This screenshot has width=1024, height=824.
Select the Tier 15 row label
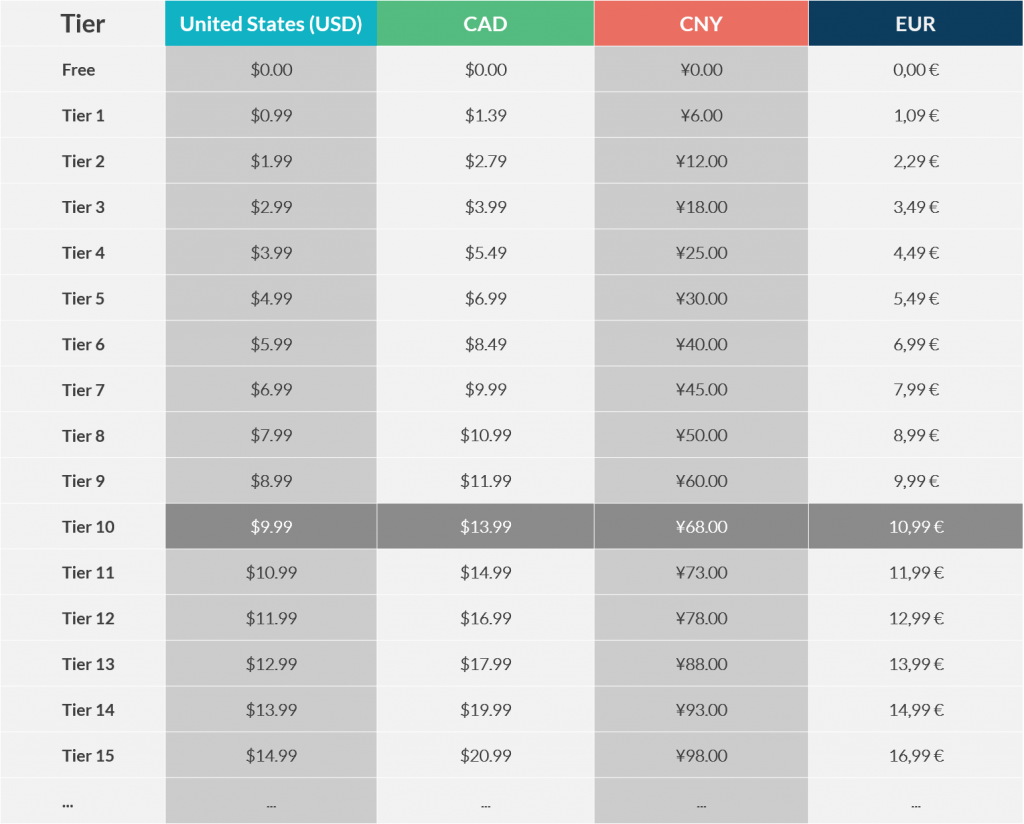88,755
